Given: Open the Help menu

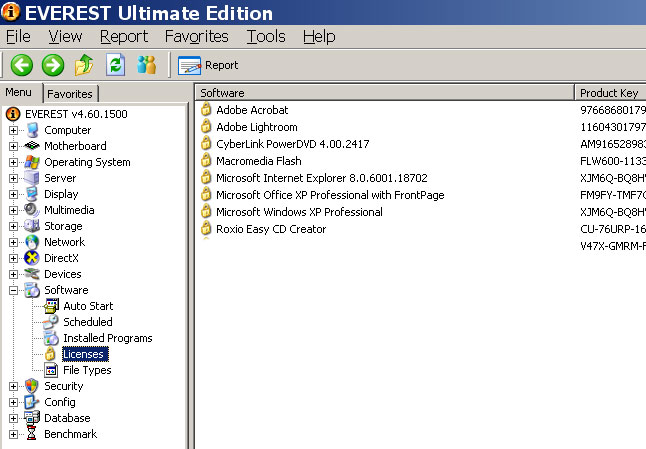Looking at the screenshot, I should 319,37.
